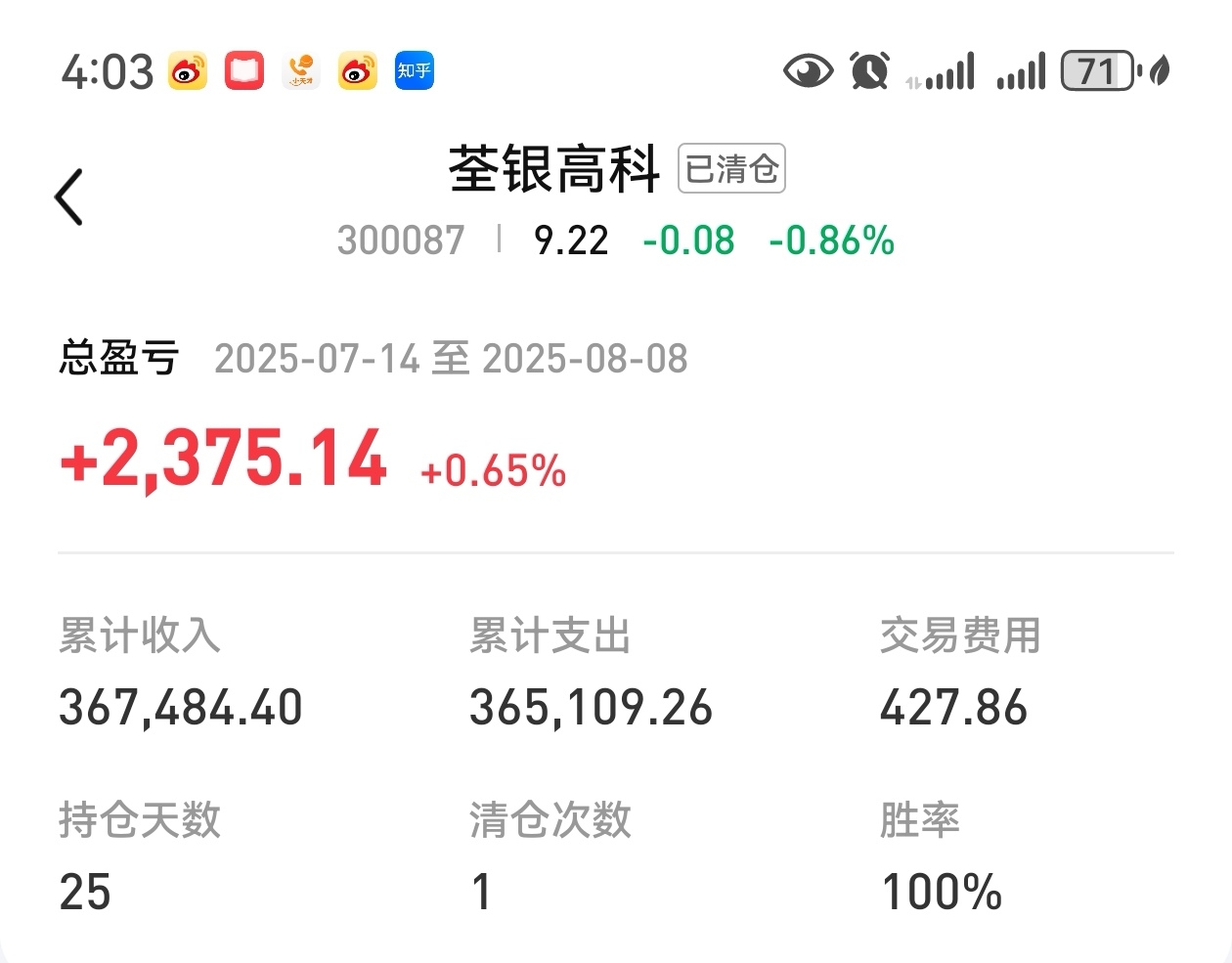
Task: Tap cumulative expense 365,109.26
Action: click(x=592, y=707)
